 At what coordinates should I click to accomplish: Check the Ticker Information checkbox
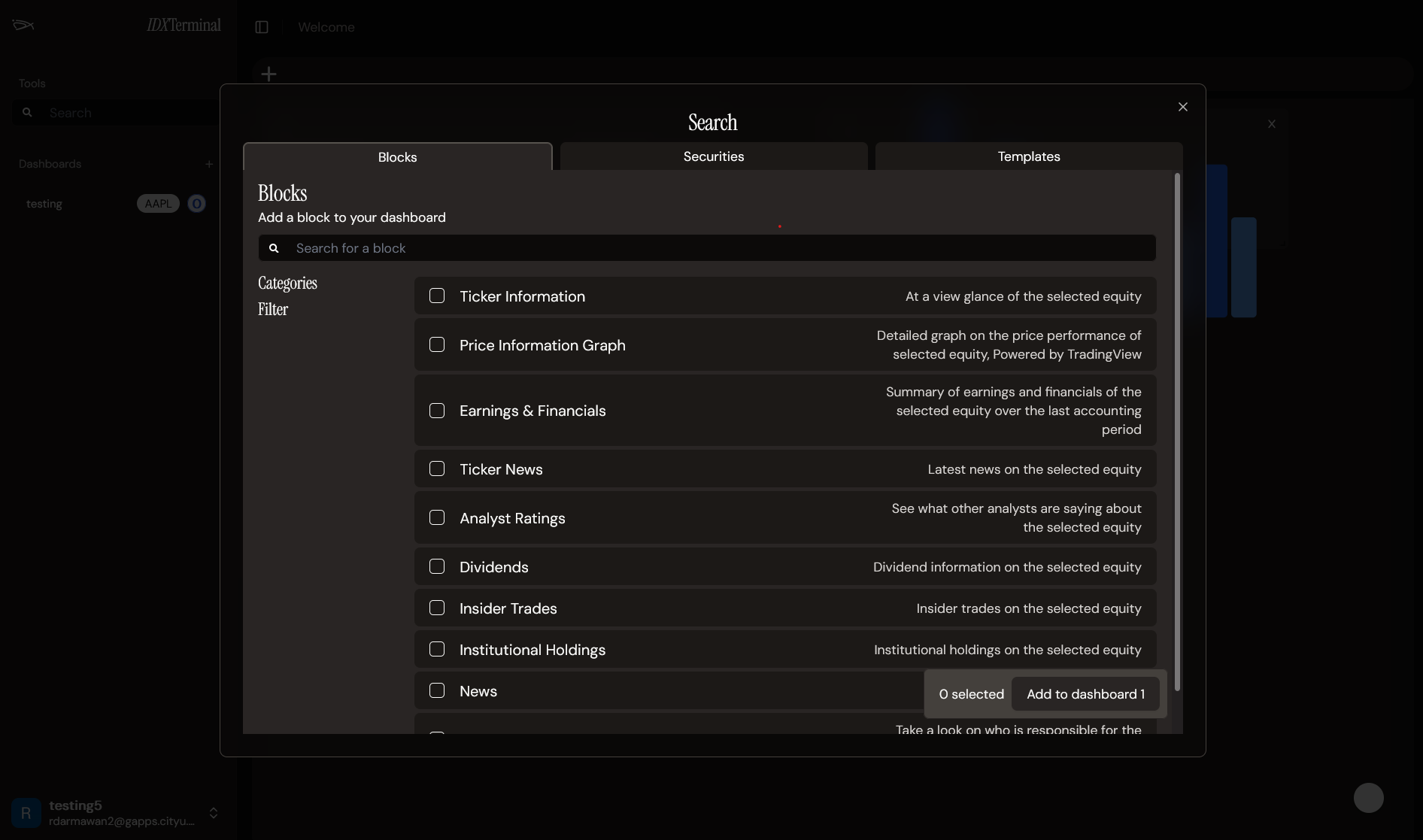click(437, 296)
